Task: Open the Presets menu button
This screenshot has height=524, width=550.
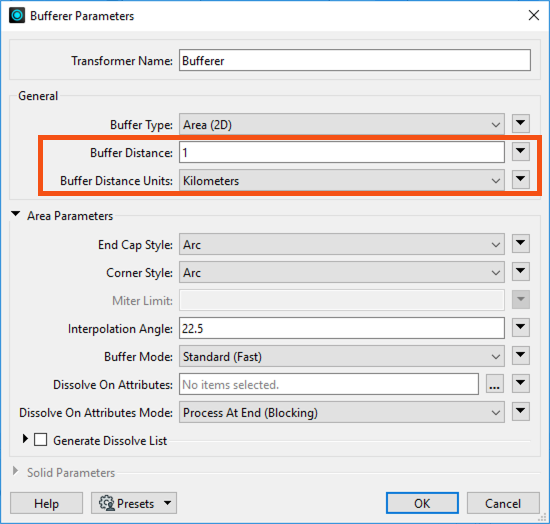Action: (x=134, y=503)
